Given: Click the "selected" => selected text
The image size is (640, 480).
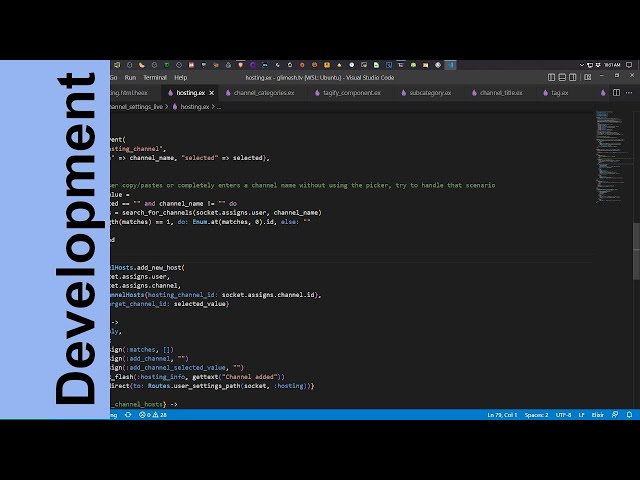Looking at the screenshot, I should tap(222, 158).
